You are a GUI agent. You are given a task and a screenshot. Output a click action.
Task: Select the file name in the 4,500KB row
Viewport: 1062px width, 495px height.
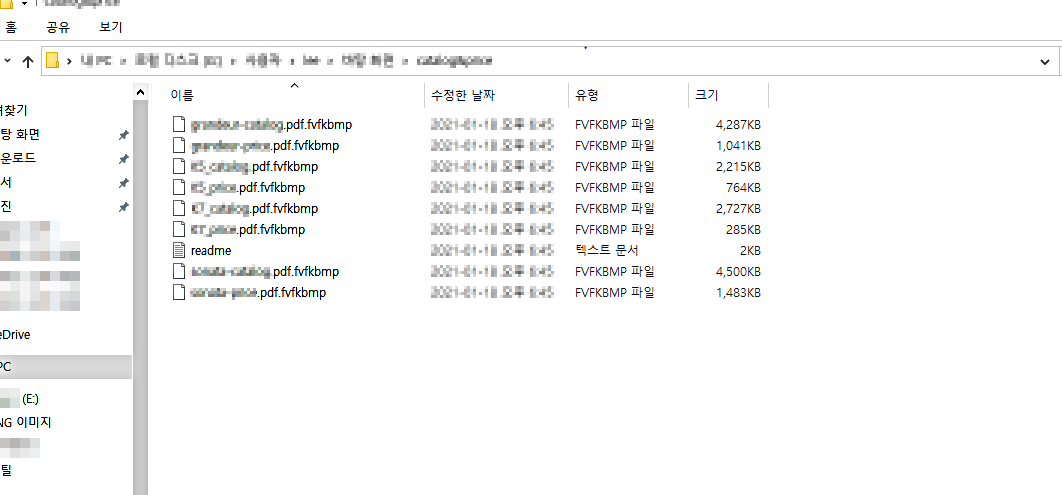pos(265,272)
